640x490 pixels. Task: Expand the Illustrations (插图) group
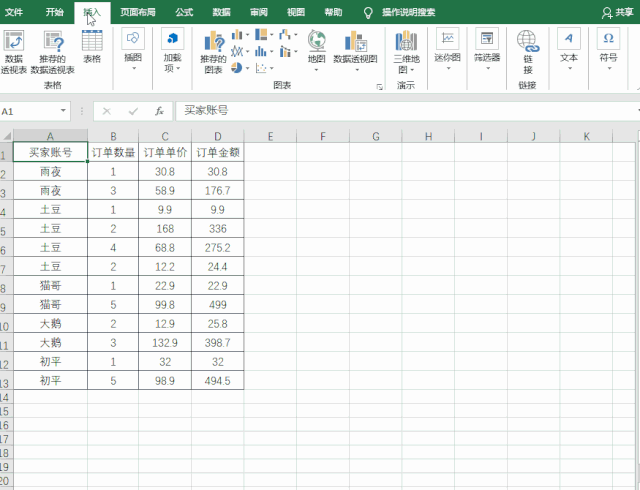[133, 51]
